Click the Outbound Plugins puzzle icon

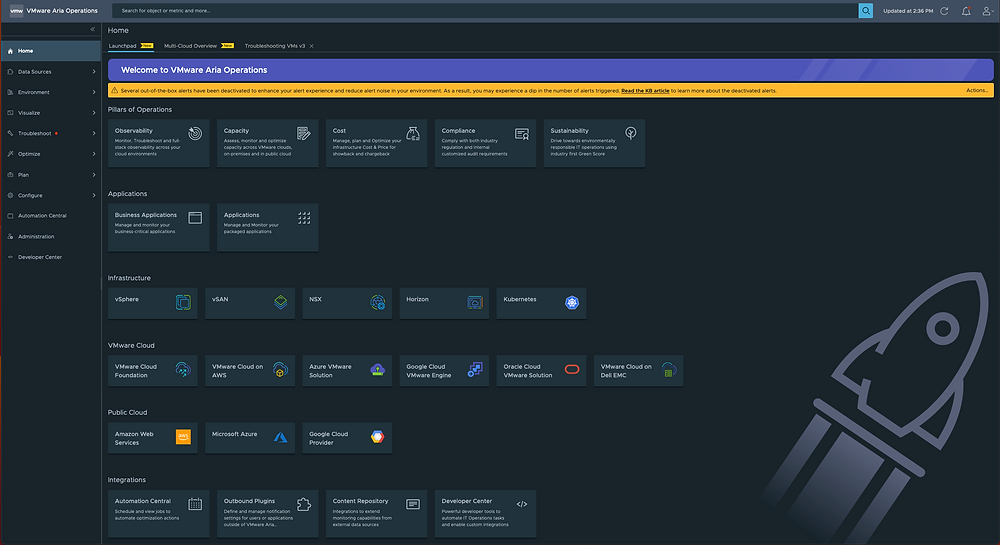tap(304, 504)
